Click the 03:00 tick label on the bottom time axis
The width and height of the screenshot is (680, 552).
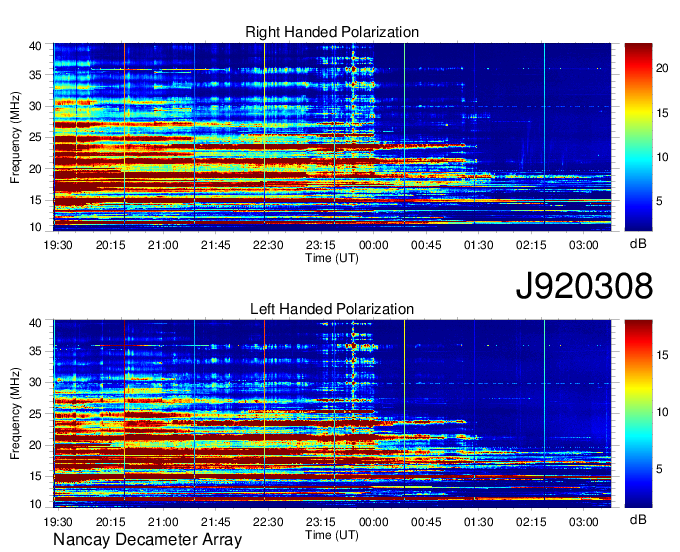(x=584, y=522)
